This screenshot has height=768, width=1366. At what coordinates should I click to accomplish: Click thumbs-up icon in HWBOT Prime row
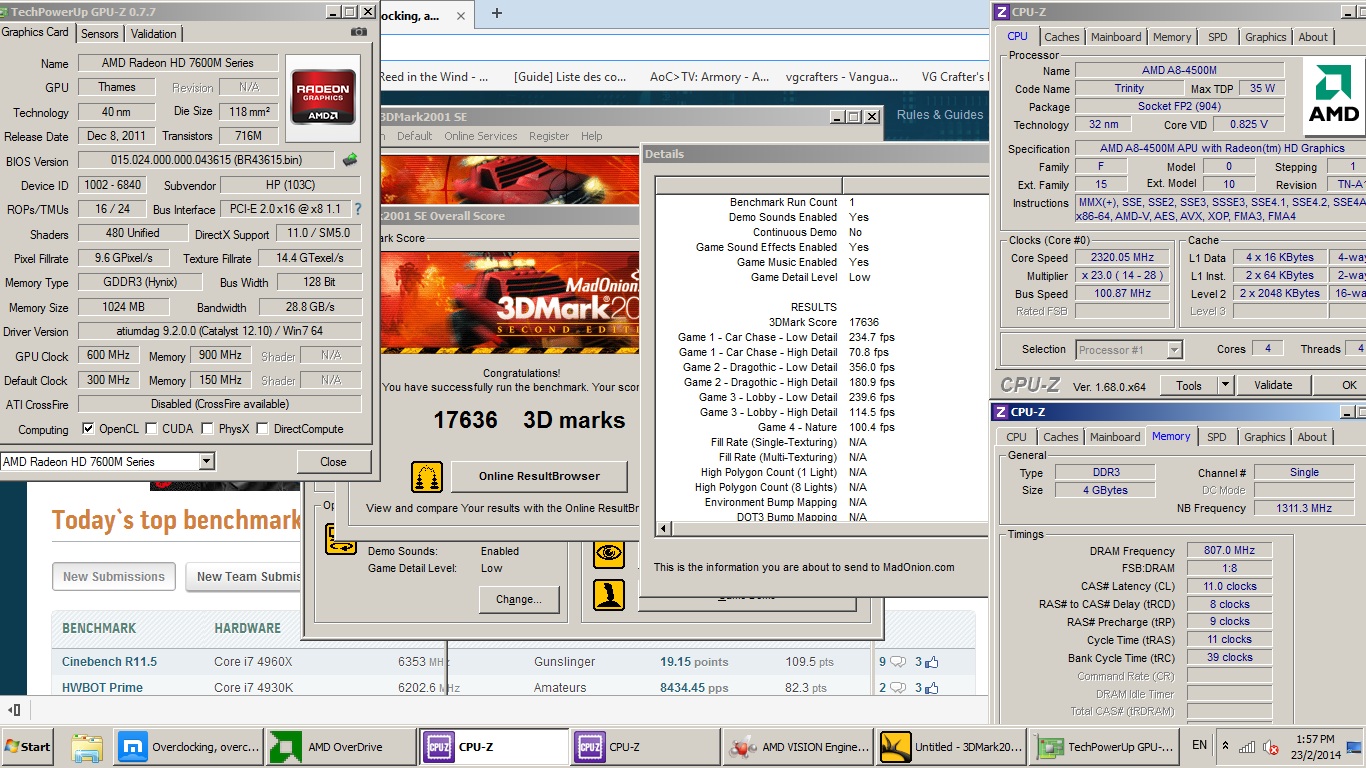pyautogui.click(x=931, y=687)
